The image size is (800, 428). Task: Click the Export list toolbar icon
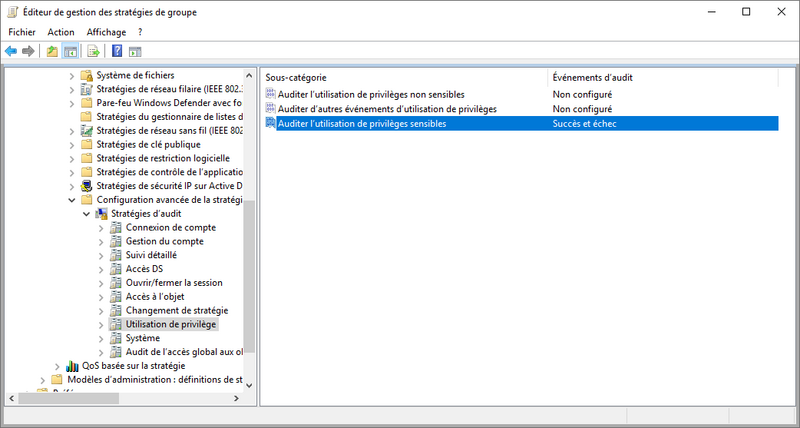[93, 51]
